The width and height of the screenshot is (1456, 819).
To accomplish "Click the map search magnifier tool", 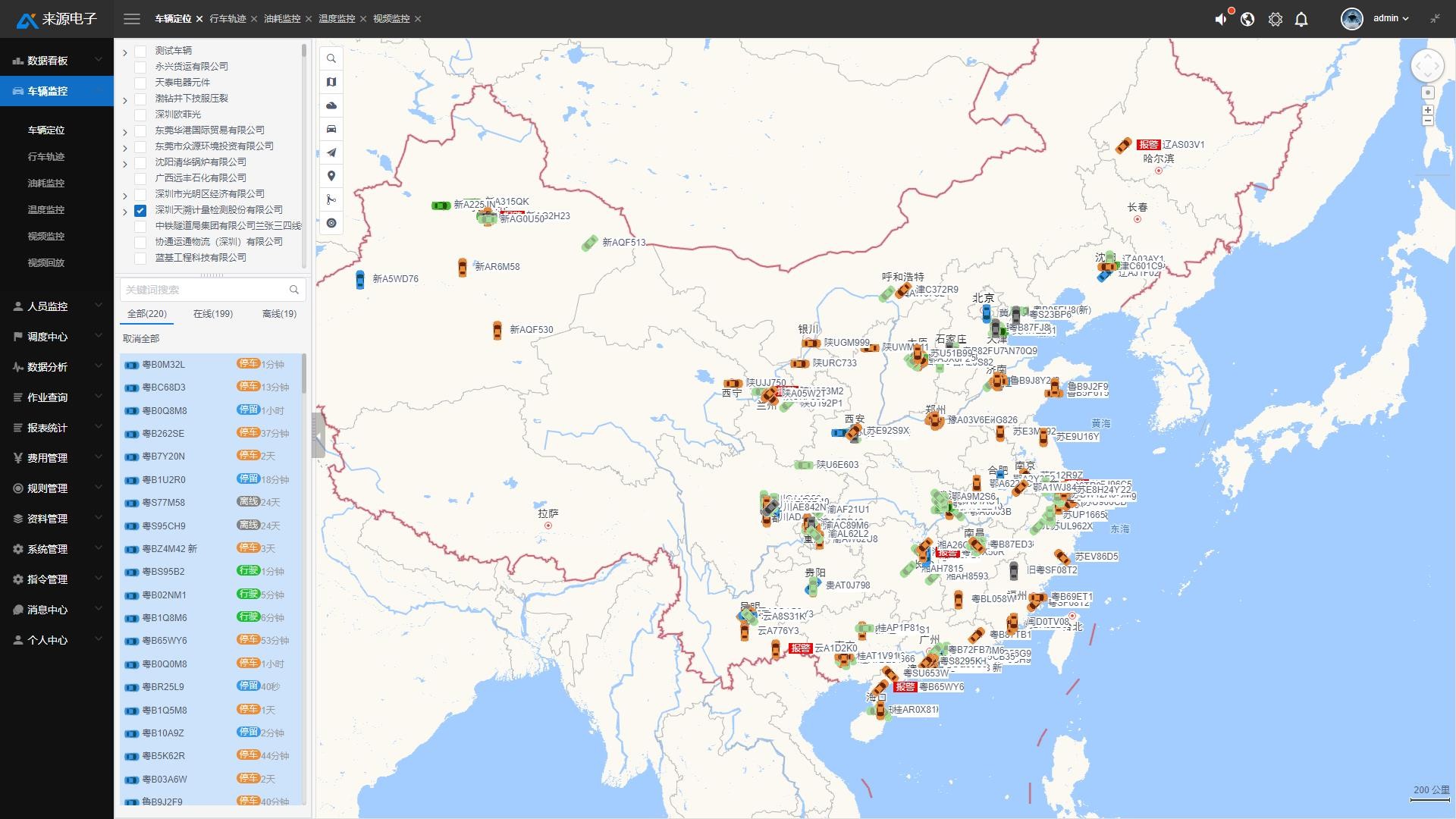I will click(331, 58).
